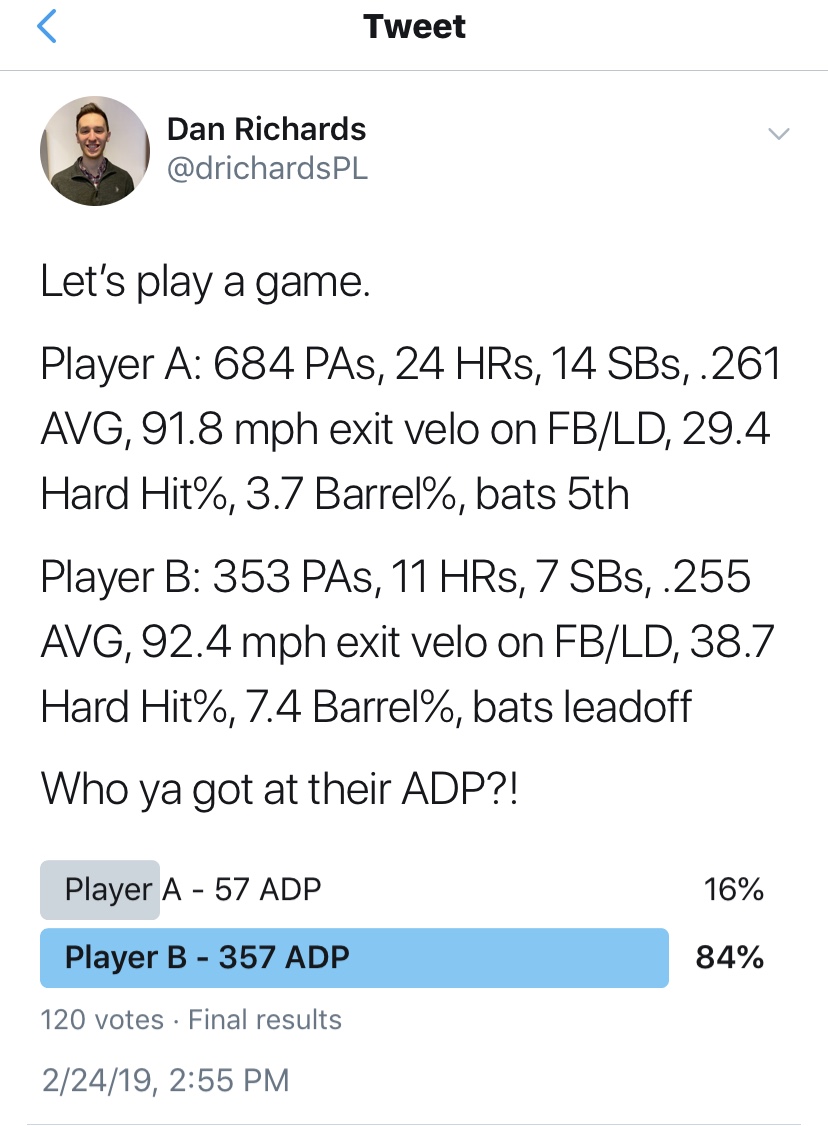Tap the Dan Richards display name
This screenshot has height=1126, width=828.
click(266, 129)
